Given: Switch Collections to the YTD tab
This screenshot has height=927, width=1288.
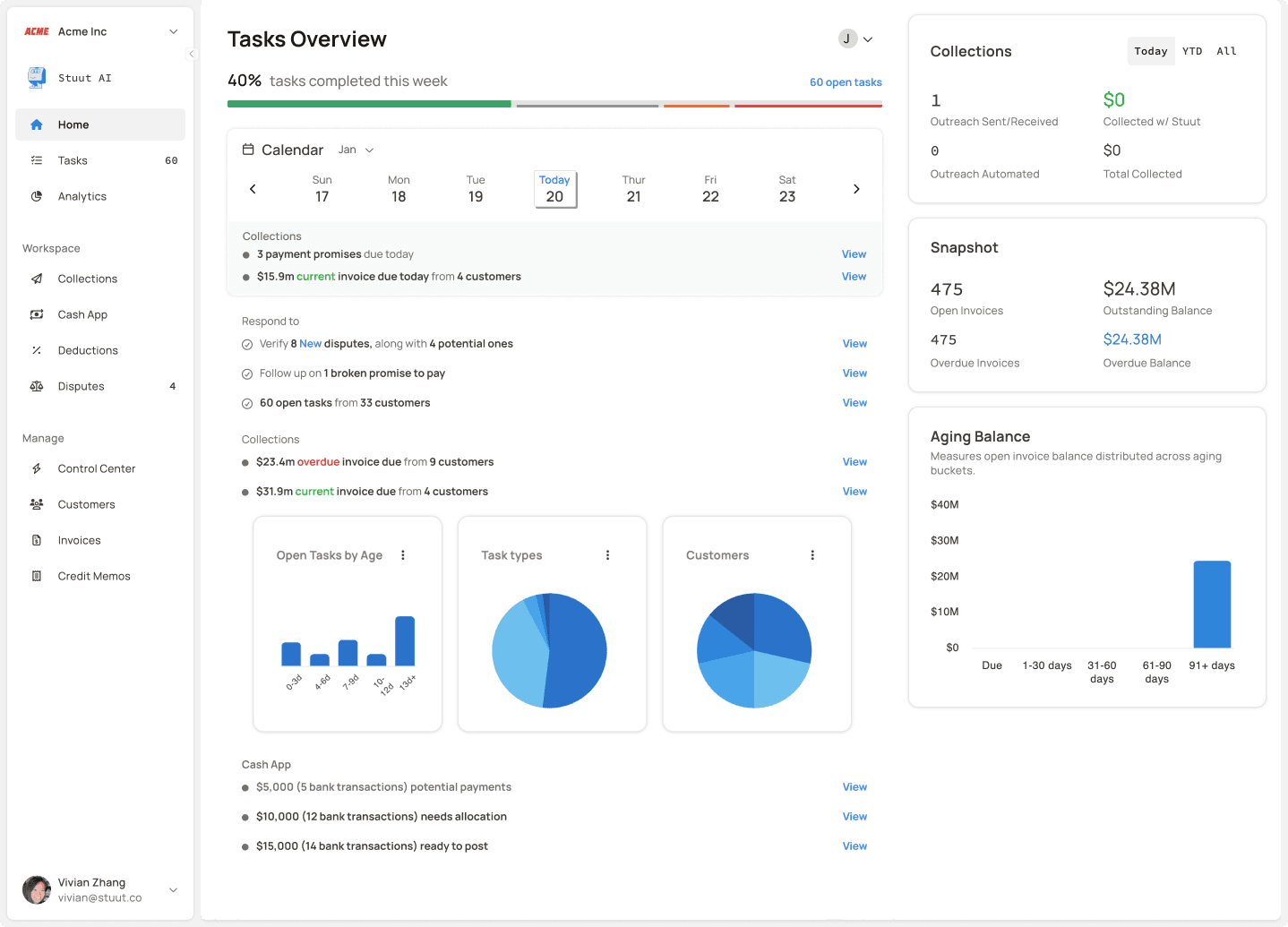Looking at the screenshot, I should [1191, 51].
